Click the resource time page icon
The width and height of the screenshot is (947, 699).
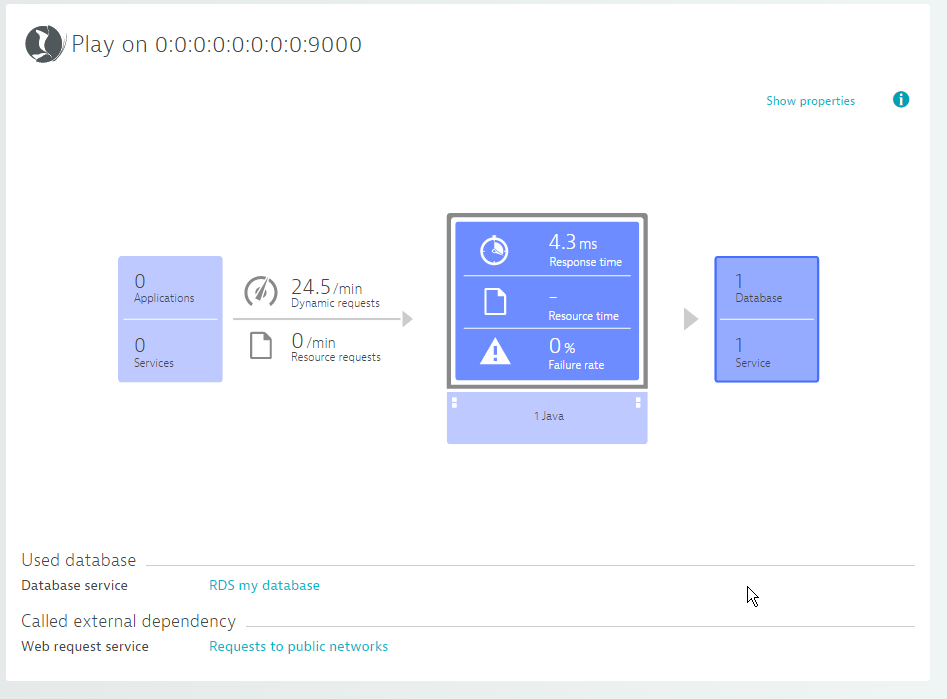(495, 301)
